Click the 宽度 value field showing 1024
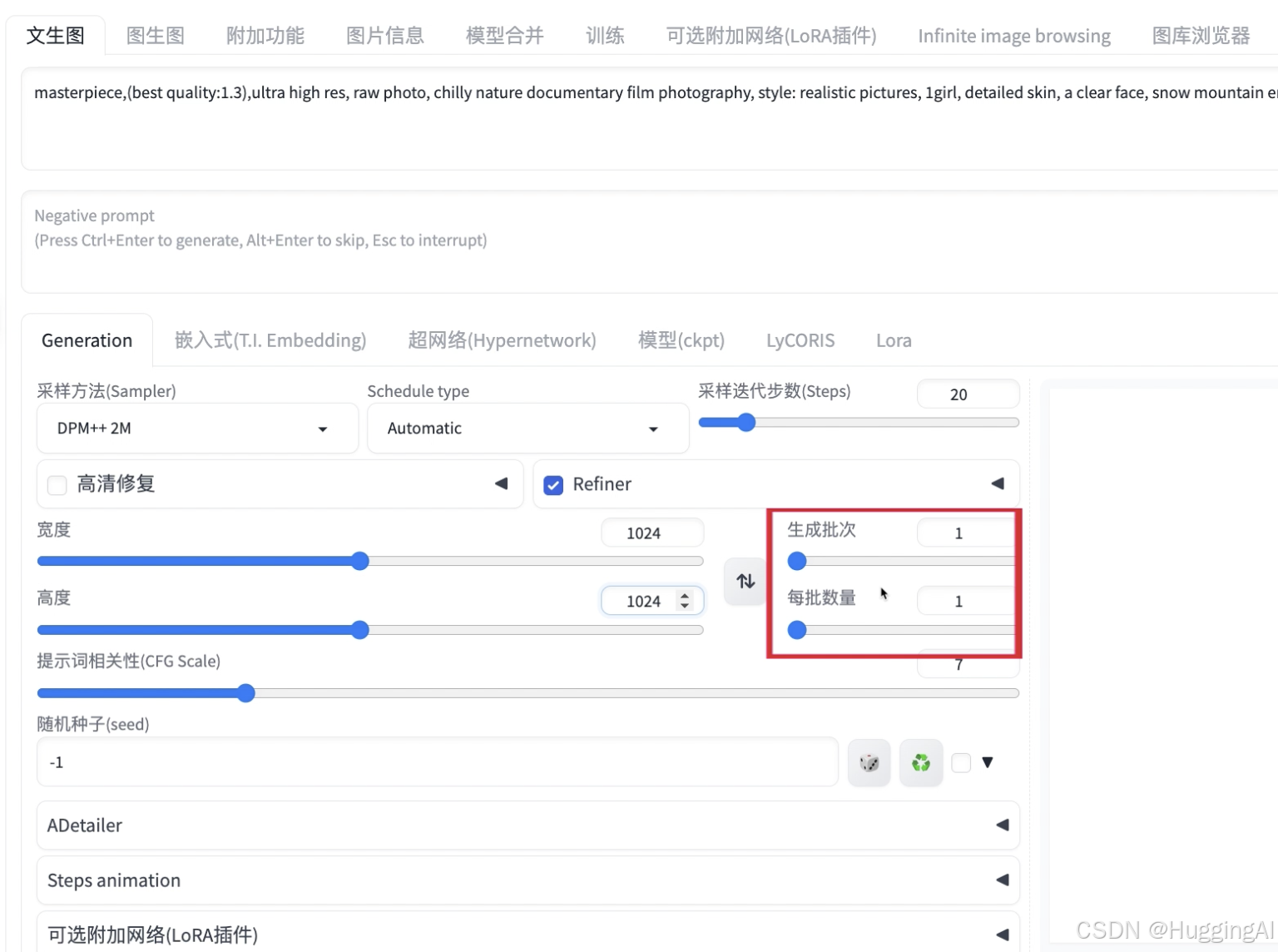This screenshot has height=952, width=1278. 652,533
